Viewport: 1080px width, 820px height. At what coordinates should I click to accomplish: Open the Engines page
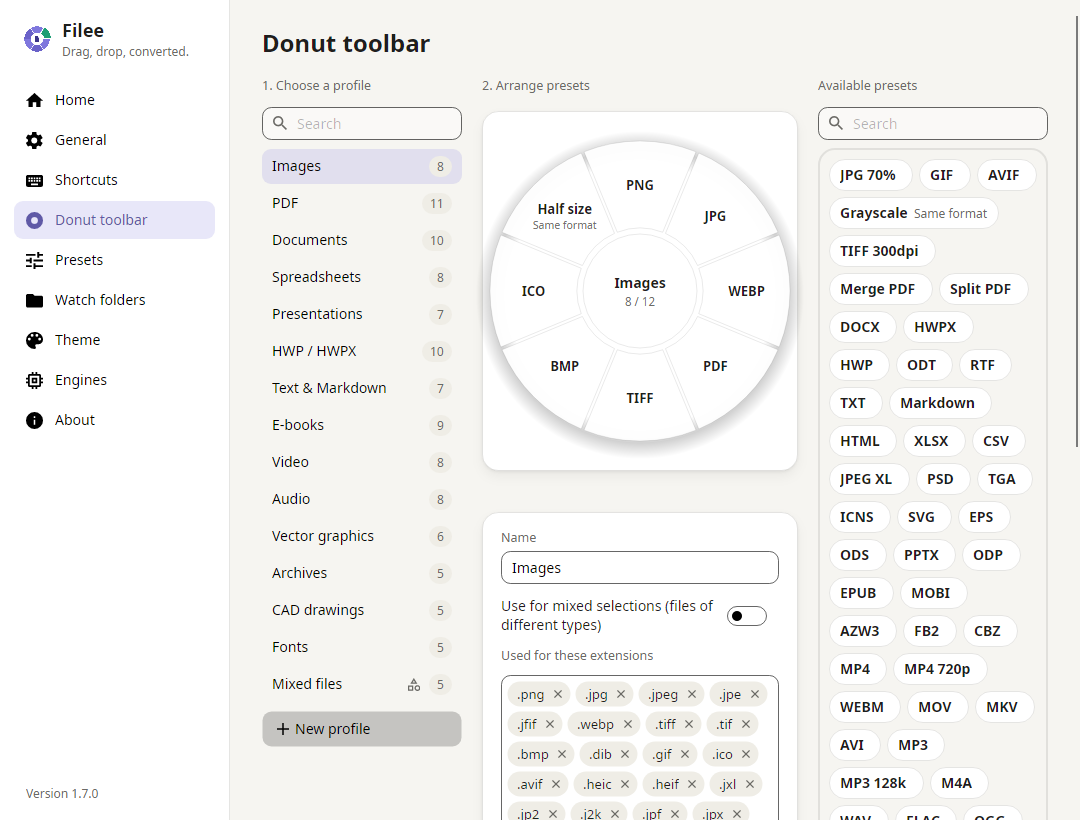click(x=114, y=380)
